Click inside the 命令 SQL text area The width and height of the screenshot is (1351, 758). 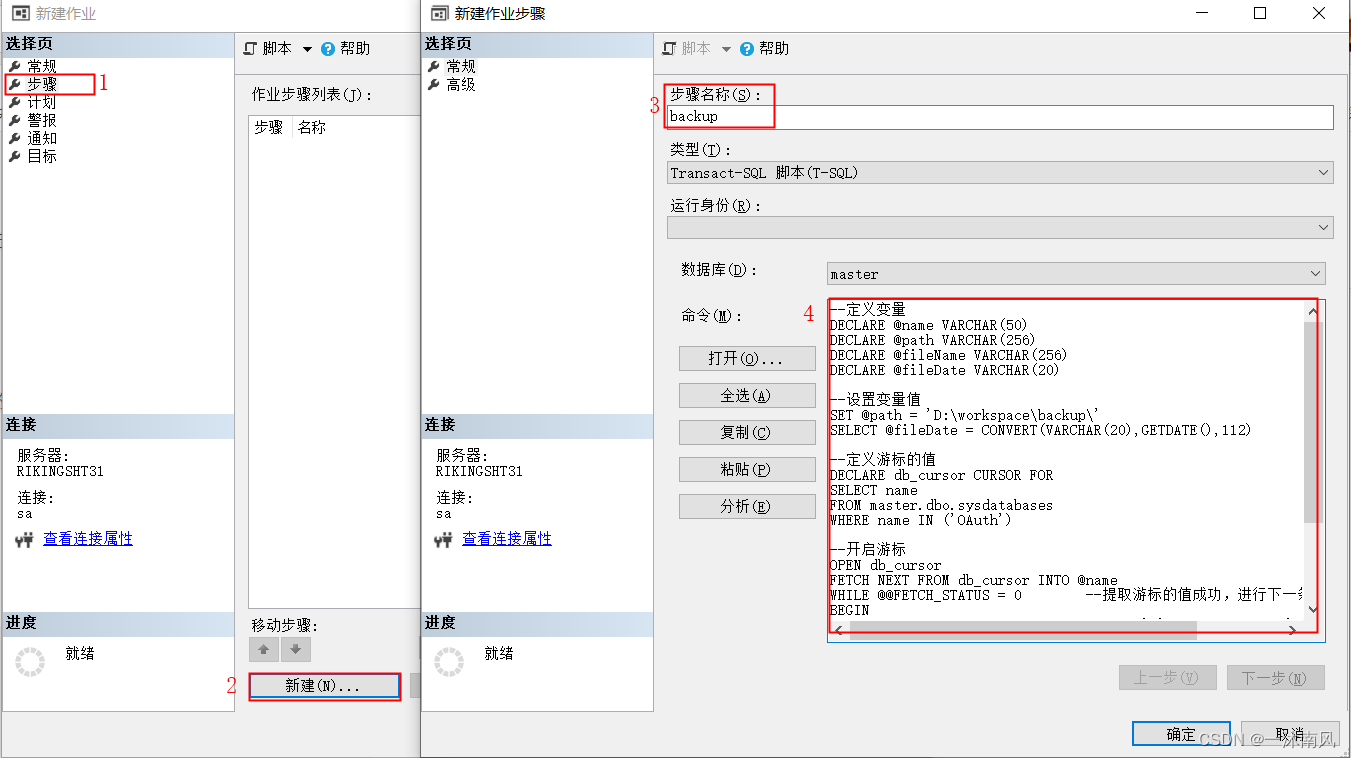pos(1066,460)
